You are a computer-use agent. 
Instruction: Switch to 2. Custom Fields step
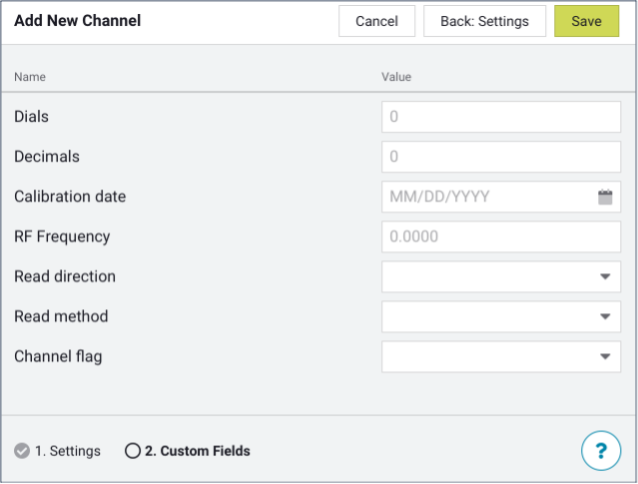point(197,451)
